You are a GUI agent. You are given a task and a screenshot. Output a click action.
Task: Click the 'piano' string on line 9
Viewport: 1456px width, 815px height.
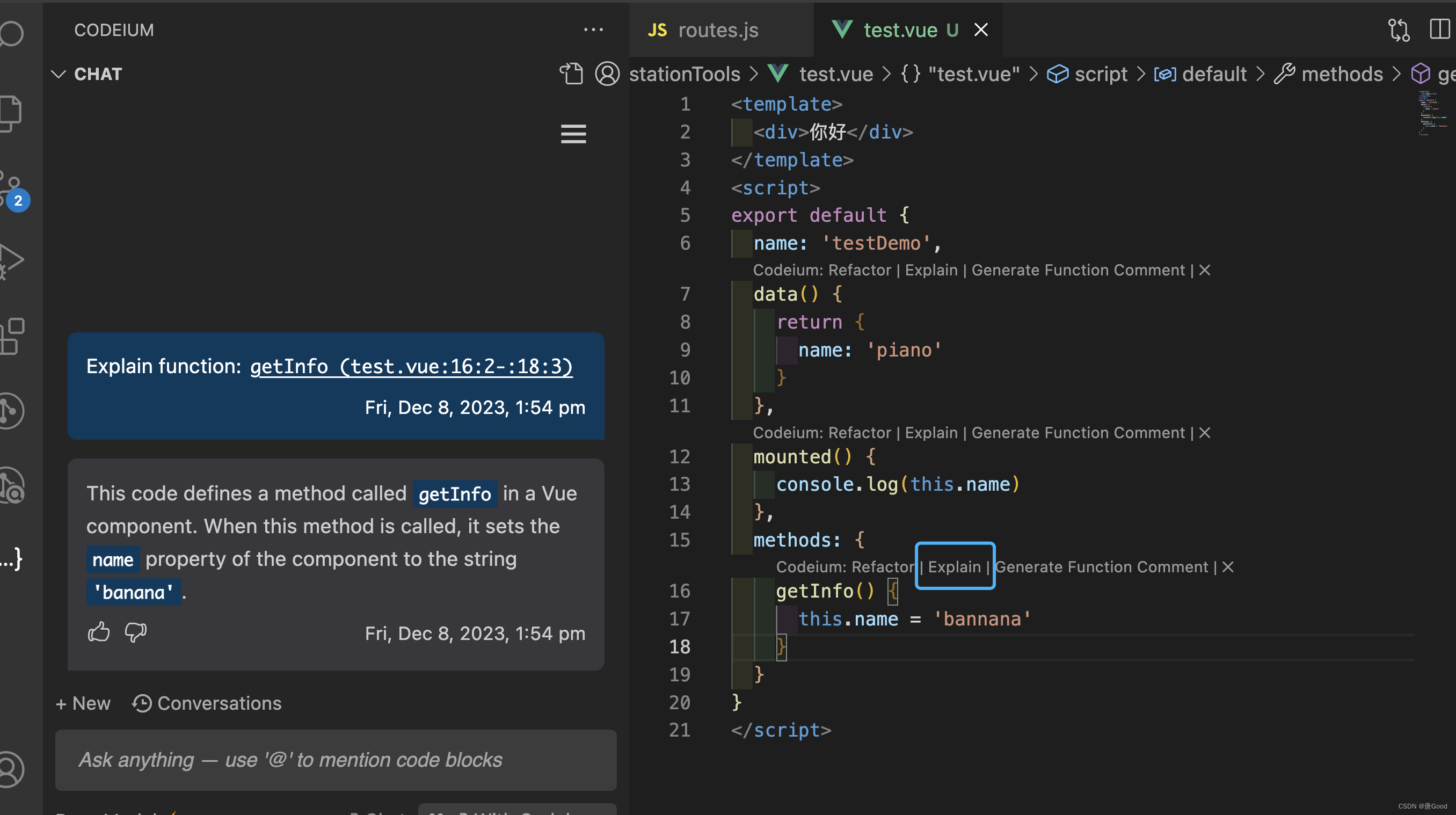coord(904,350)
